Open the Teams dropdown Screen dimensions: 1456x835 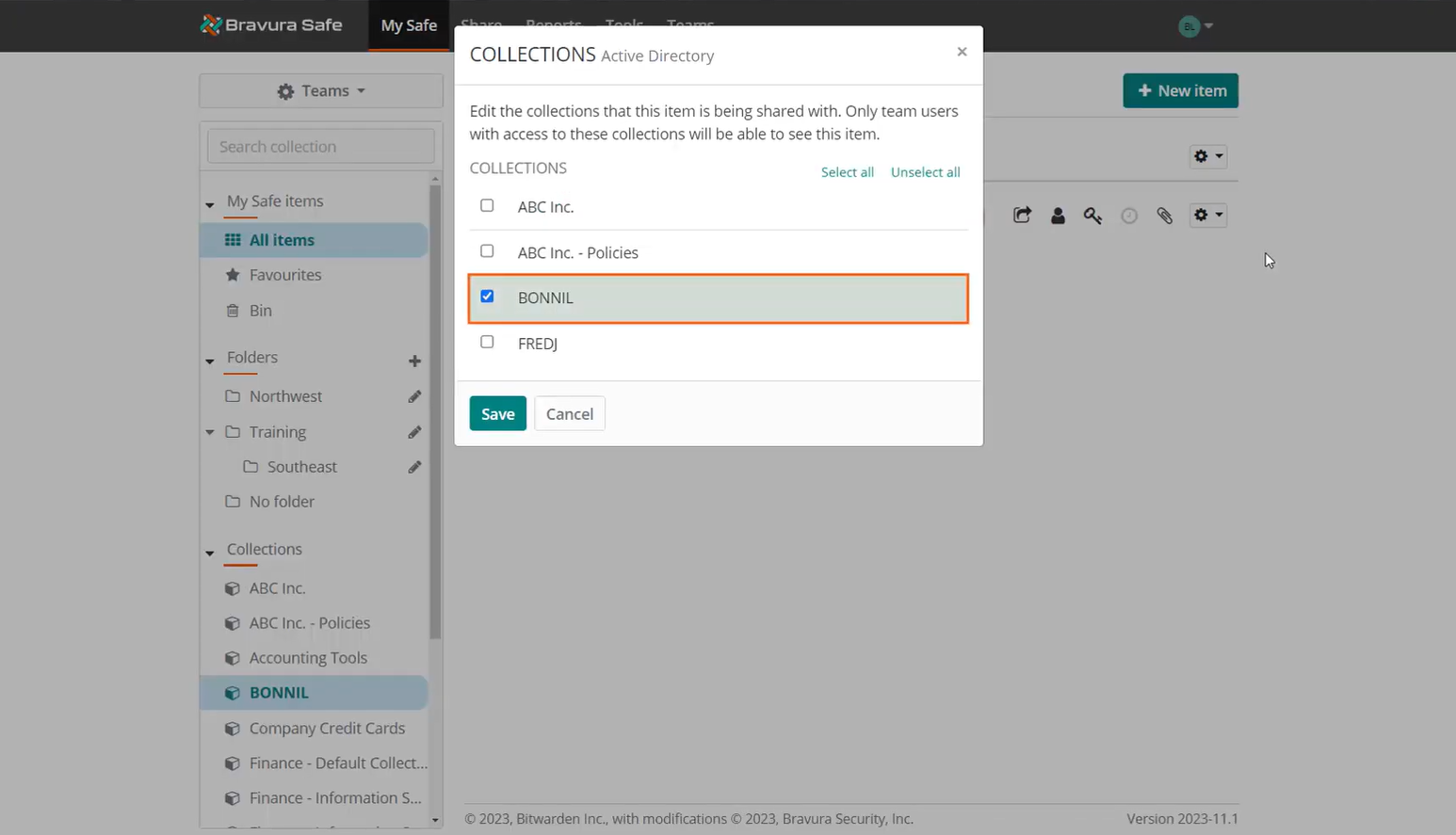coord(321,90)
